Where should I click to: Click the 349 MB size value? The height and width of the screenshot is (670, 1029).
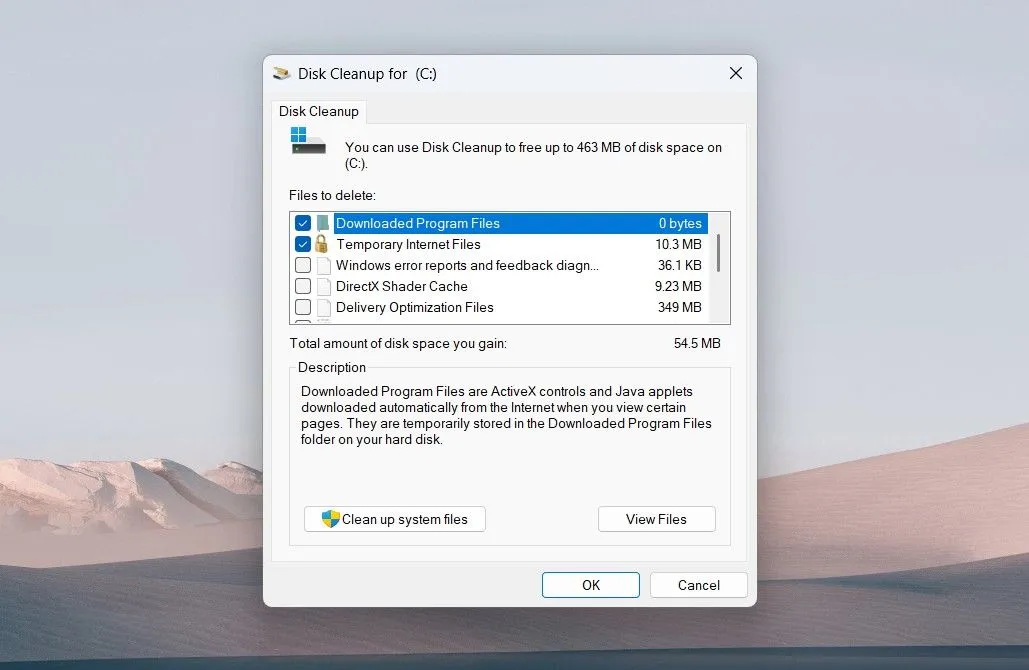(680, 307)
